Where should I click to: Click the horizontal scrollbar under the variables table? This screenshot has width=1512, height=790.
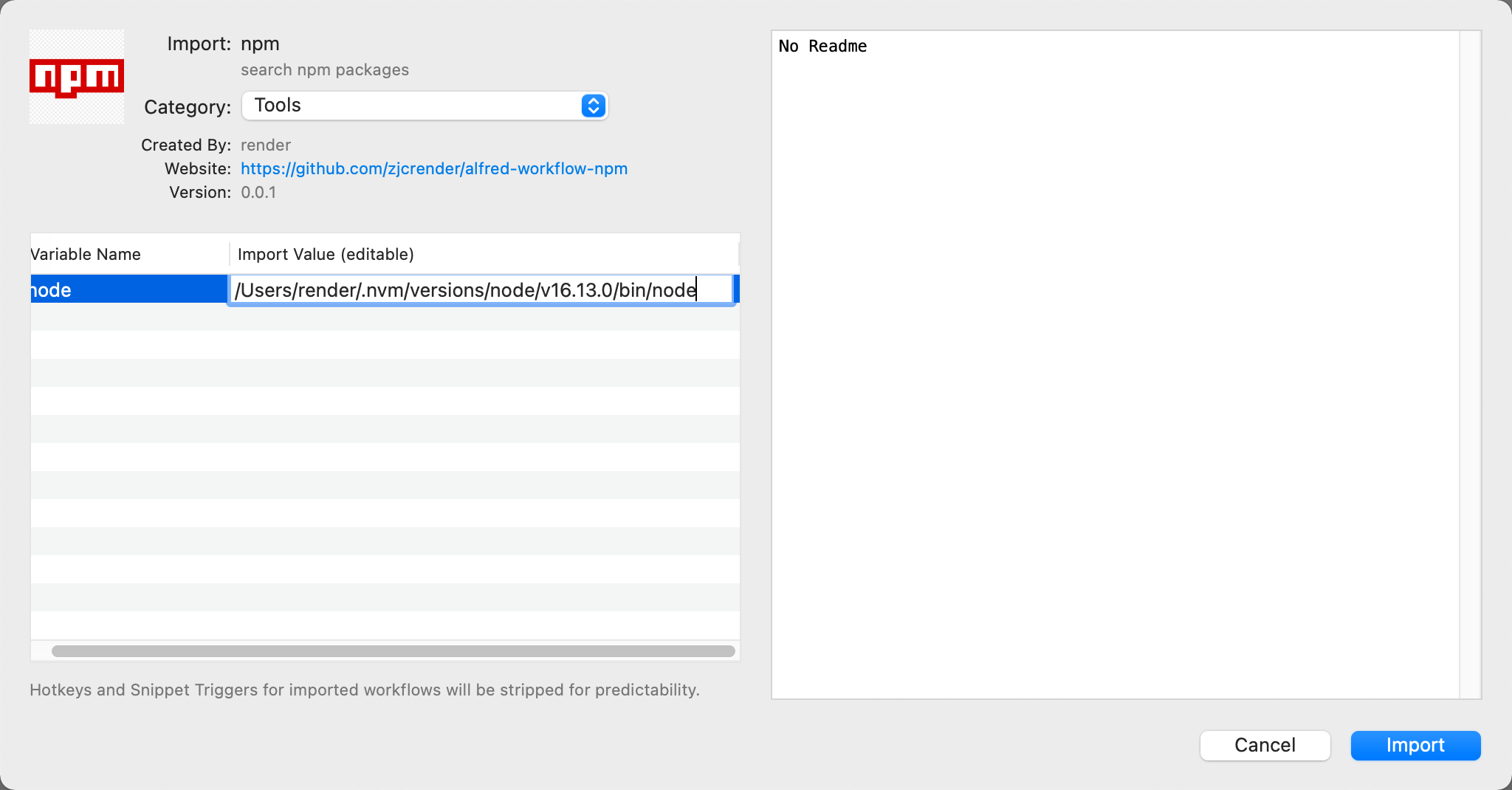[x=394, y=650]
